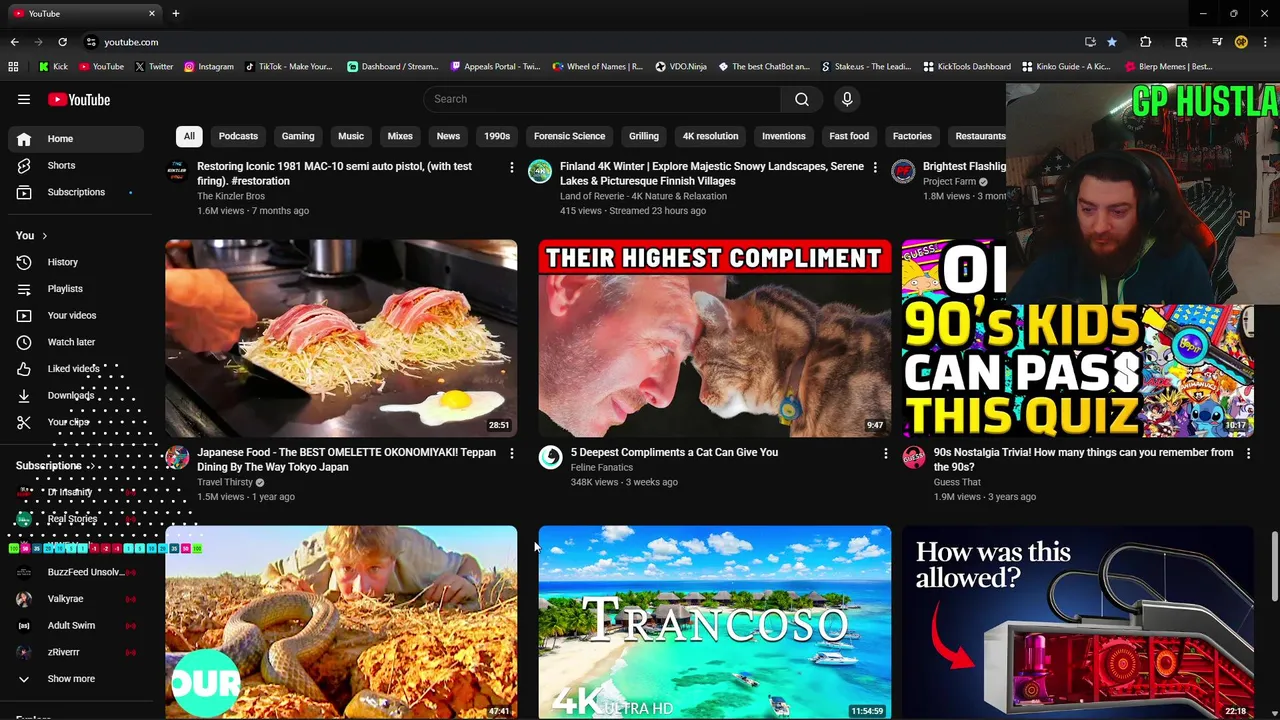This screenshot has height=720, width=1280.
Task: Open Downloads in the sidebar
Action: pyautogui.click(x=76, y=395)
